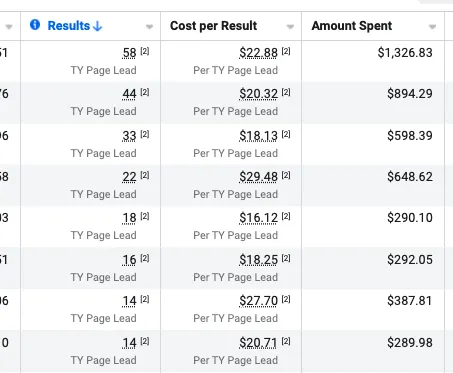Click footnote [2] beside $20.71
The height and width of the screenshot is (373, 453).
click(286, 341)
